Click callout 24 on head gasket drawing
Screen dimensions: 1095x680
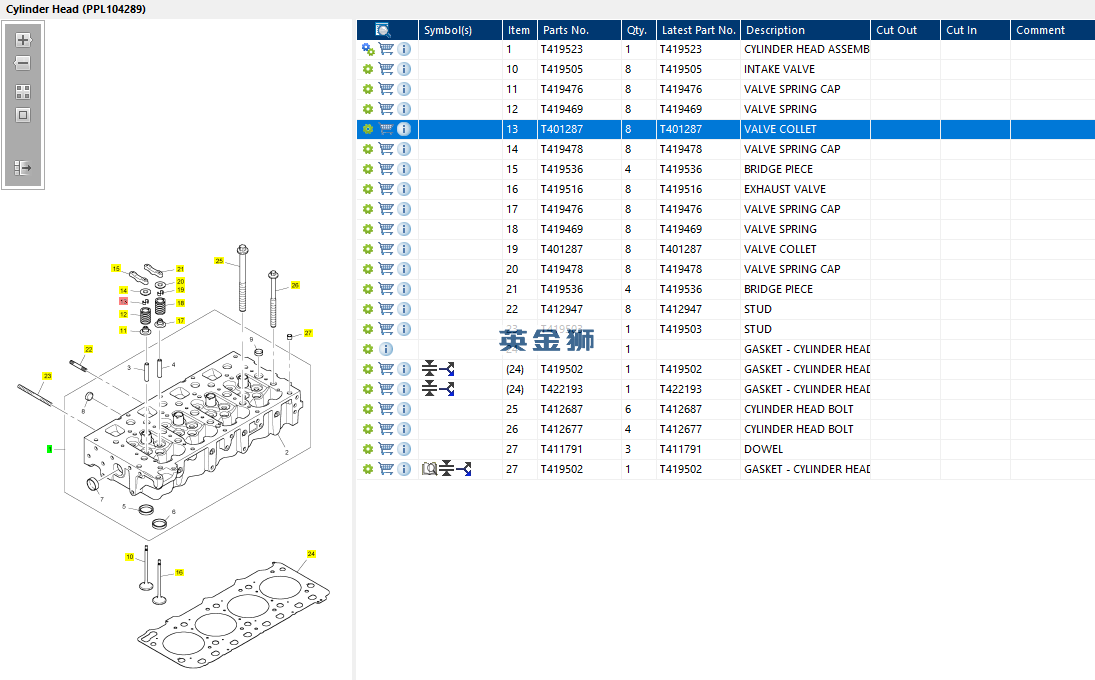click(311, 554)
